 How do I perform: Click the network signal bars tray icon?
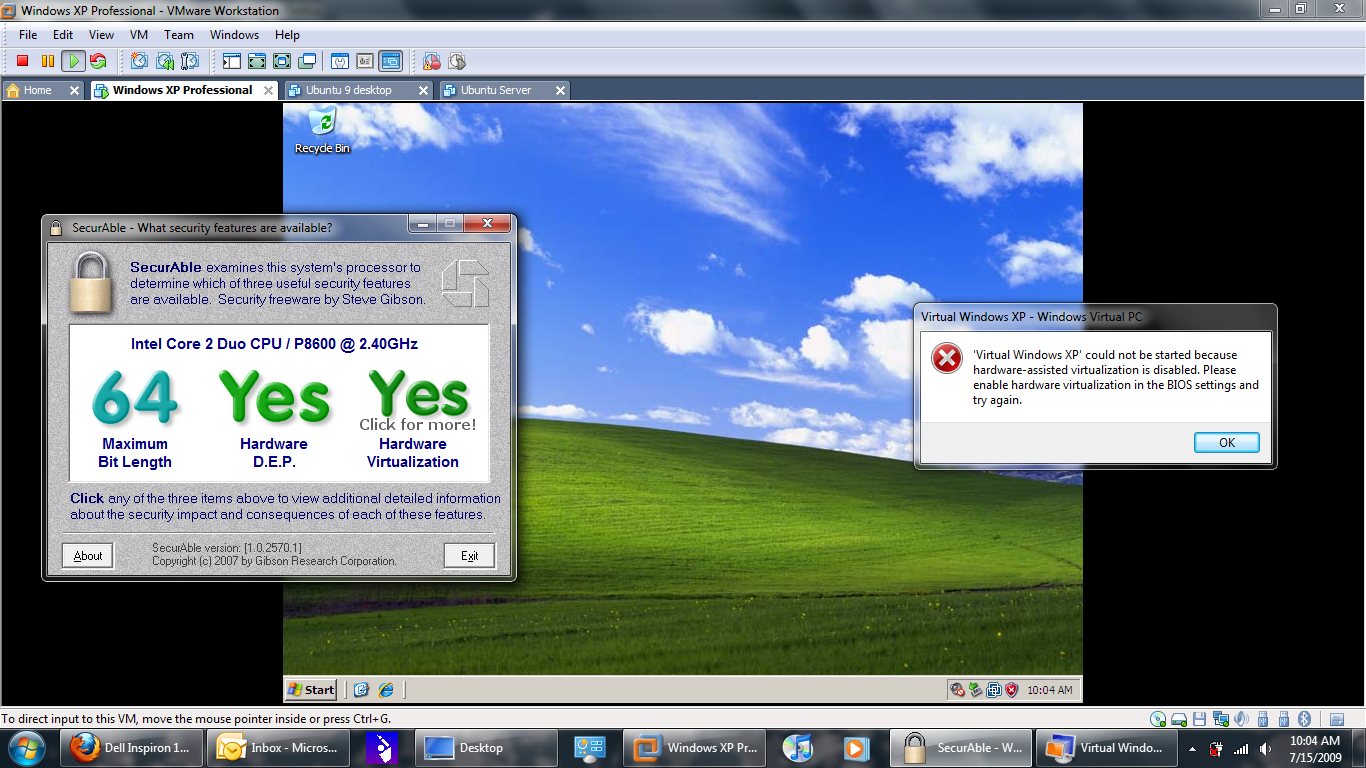click(x=1241, y=748)
